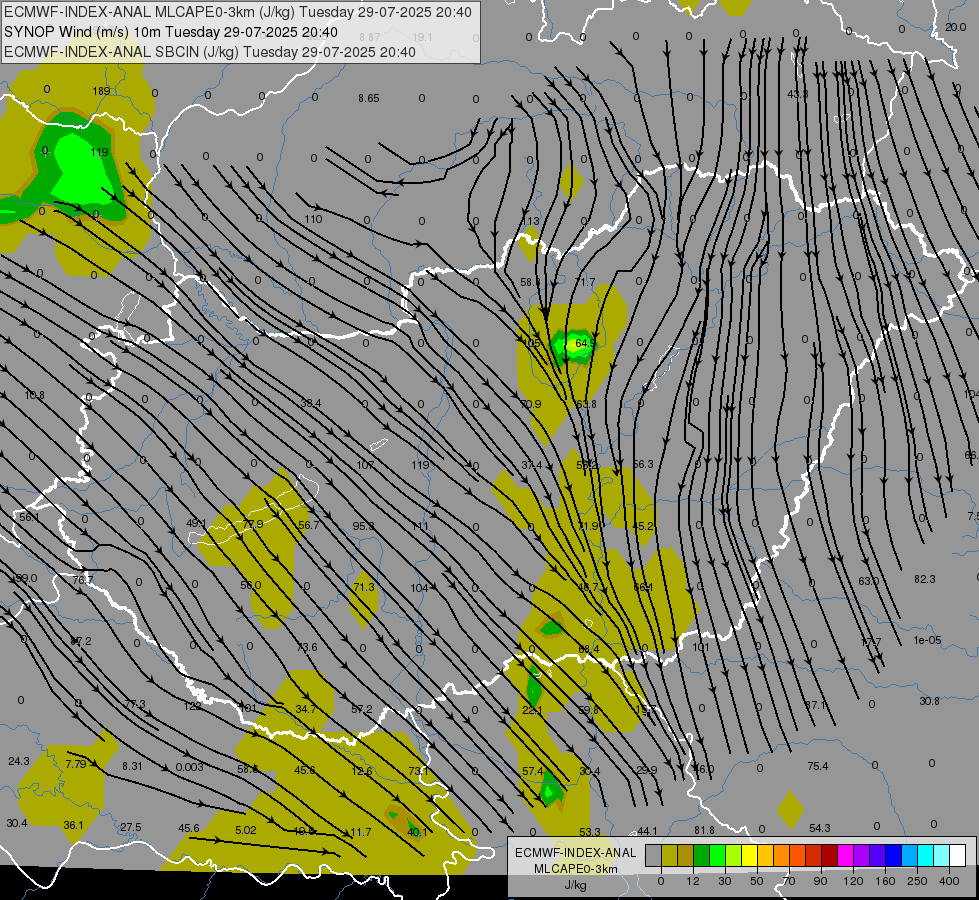
Task: Click the map value 44.1
Action: click(x=647, y=831)
